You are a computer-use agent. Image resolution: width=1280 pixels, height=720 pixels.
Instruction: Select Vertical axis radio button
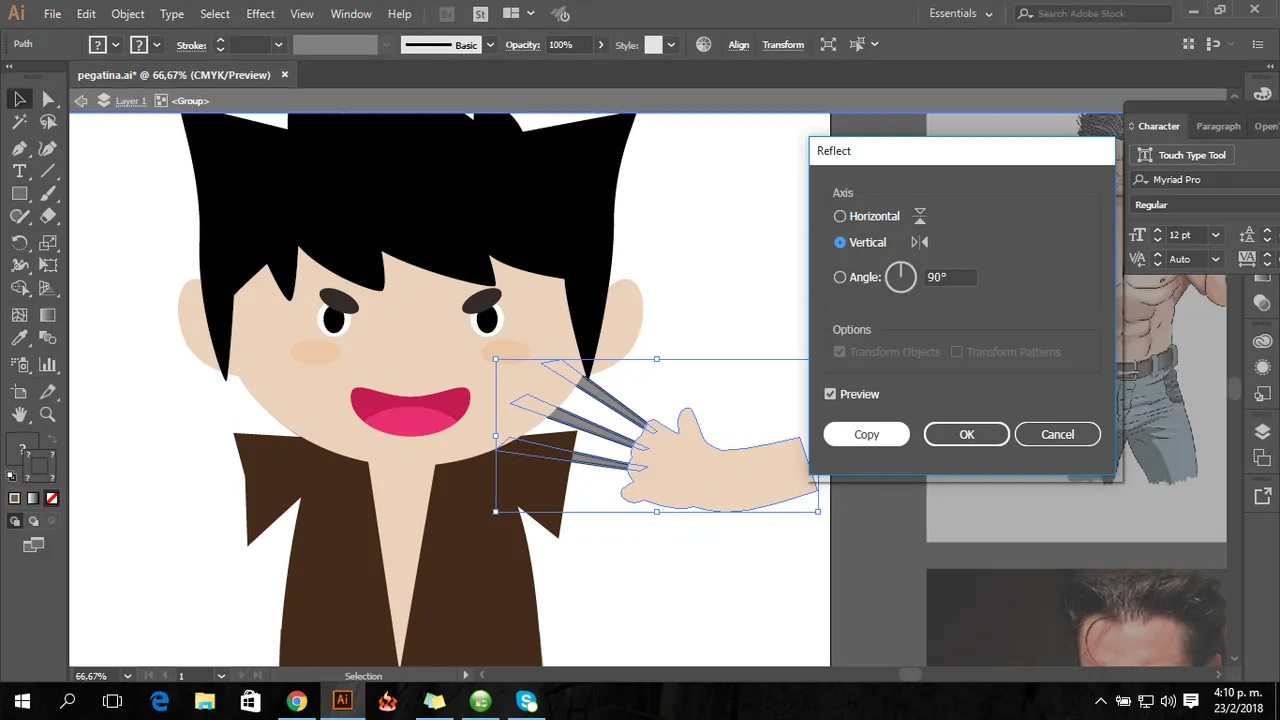840,242
